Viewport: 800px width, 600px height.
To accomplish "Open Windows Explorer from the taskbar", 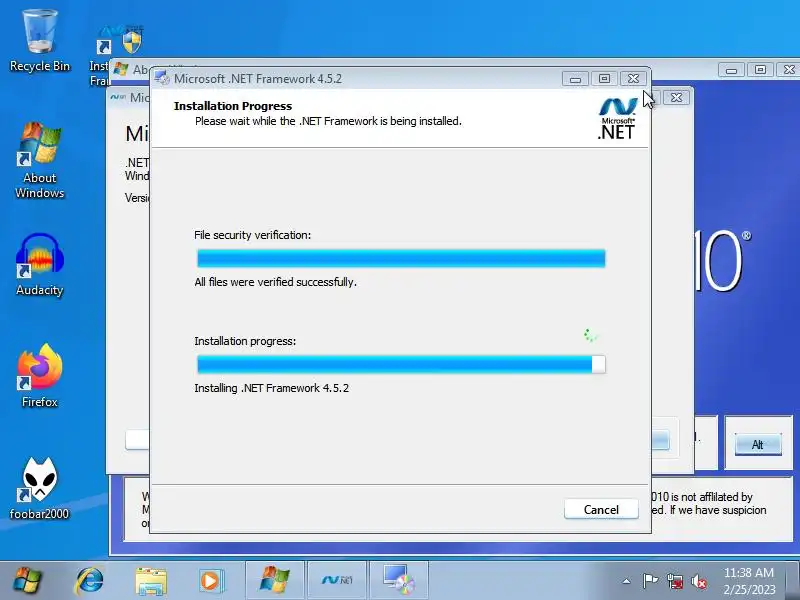I will (151, 581).
